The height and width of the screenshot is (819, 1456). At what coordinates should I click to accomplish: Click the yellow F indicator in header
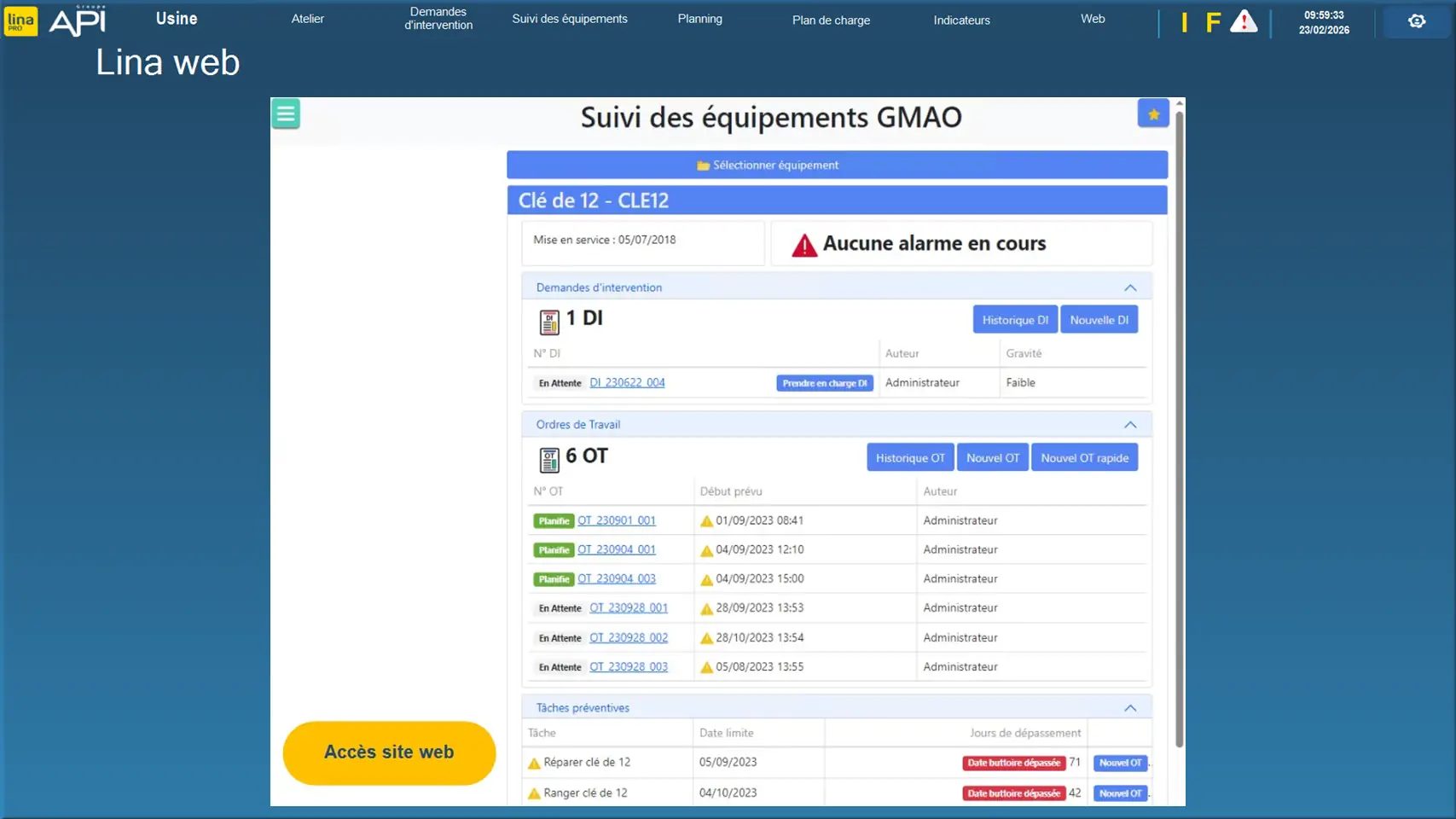(x=1213, y=22)
